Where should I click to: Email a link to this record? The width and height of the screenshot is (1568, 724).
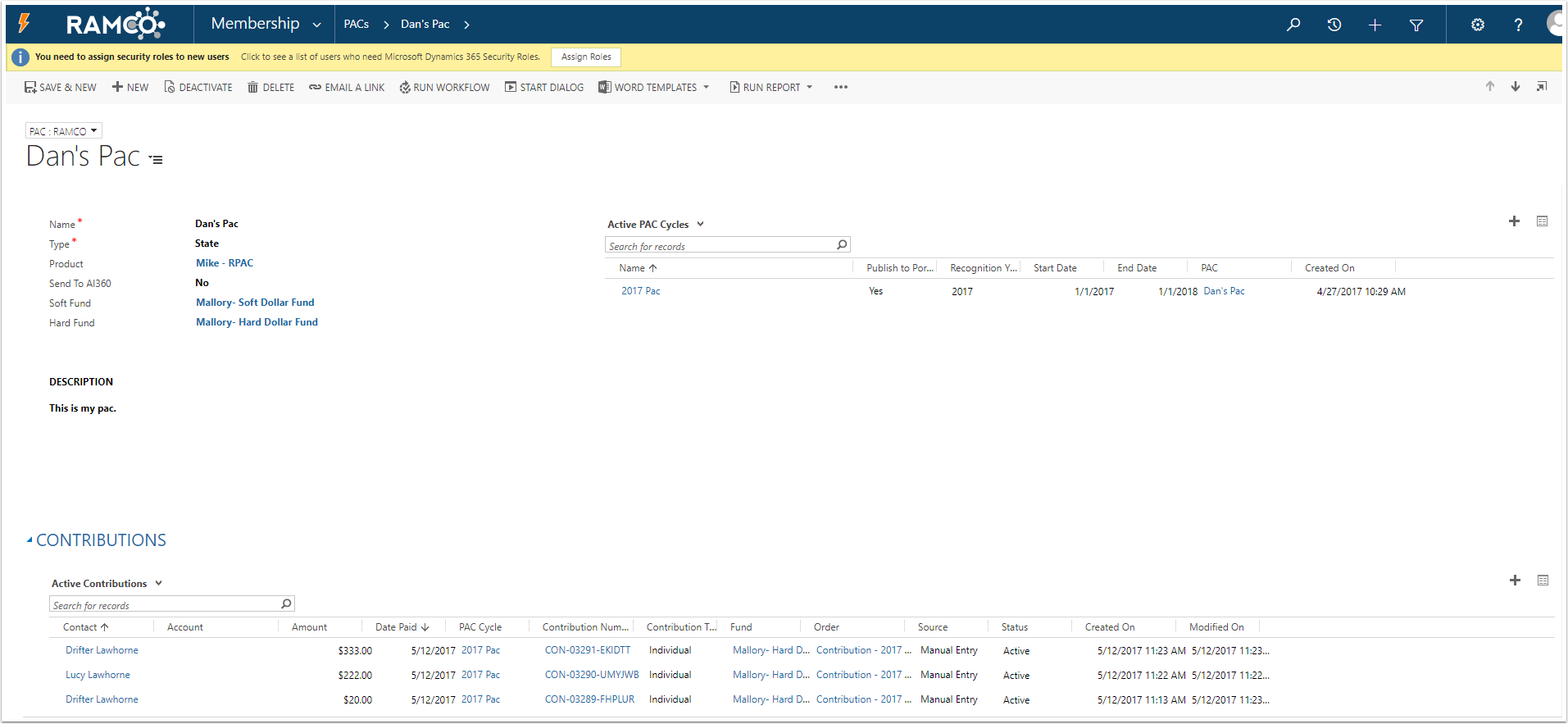tap(347, 87)
